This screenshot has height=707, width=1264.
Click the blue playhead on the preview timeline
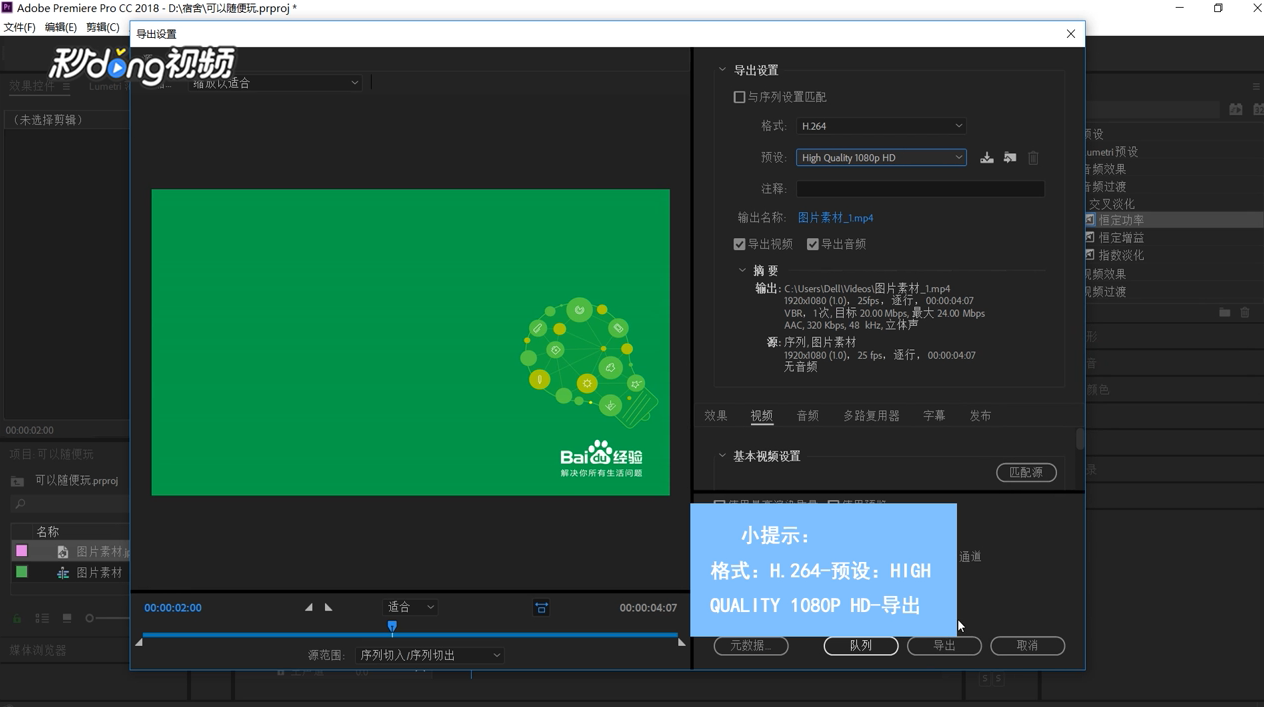[392, 627]
